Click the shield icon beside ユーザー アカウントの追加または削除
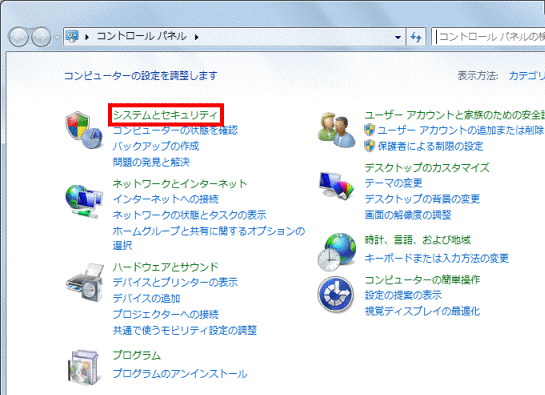Screen dimensions: 545x395 pyautogui.click(x=369, y=130)
